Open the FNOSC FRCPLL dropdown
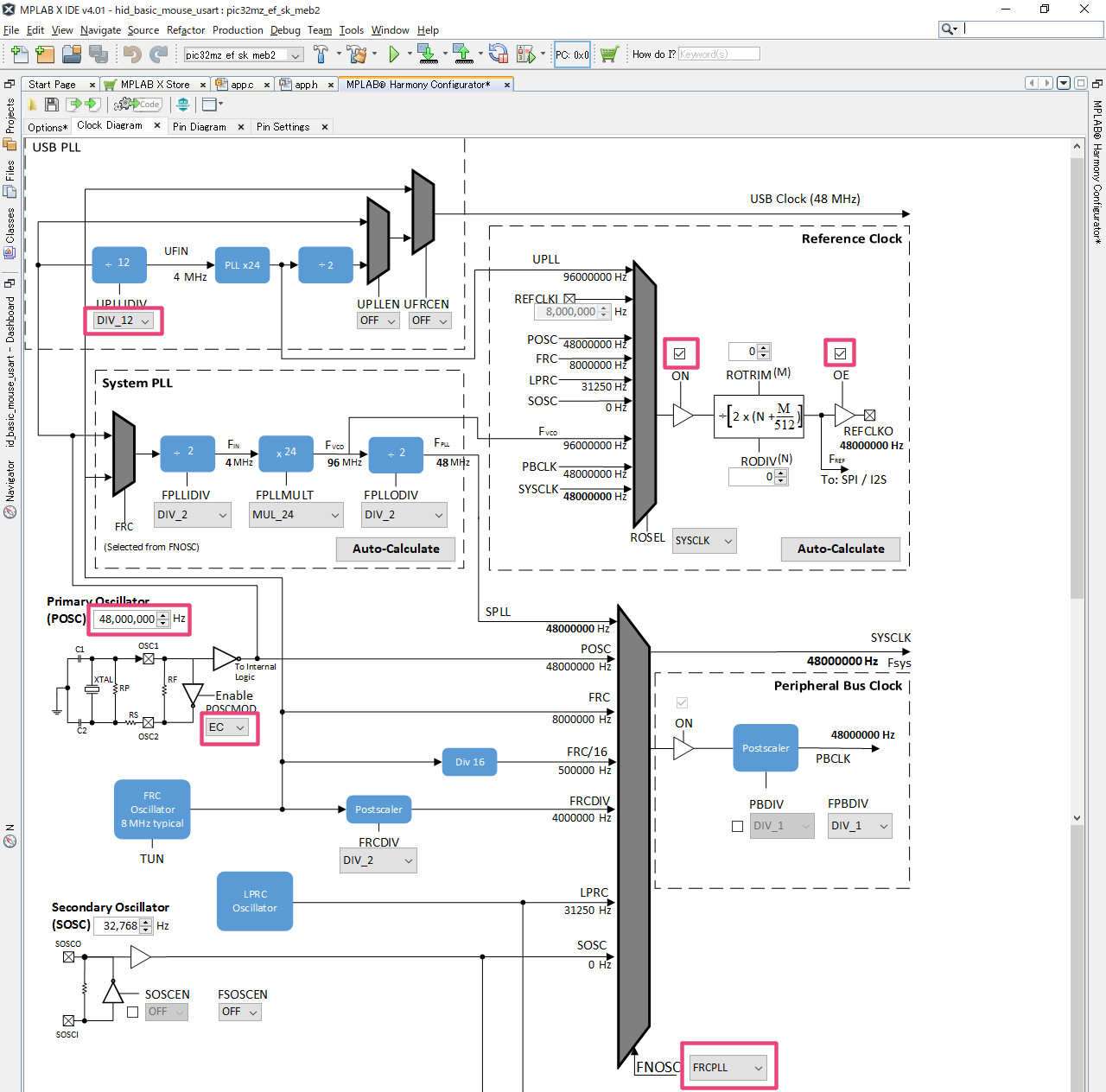 (x=728, y=1068)
